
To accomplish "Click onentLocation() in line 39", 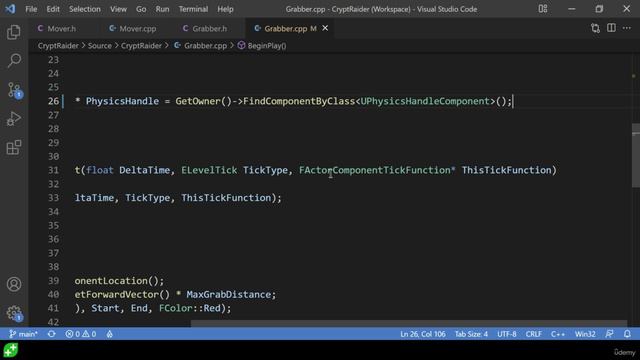I will 116,281.
